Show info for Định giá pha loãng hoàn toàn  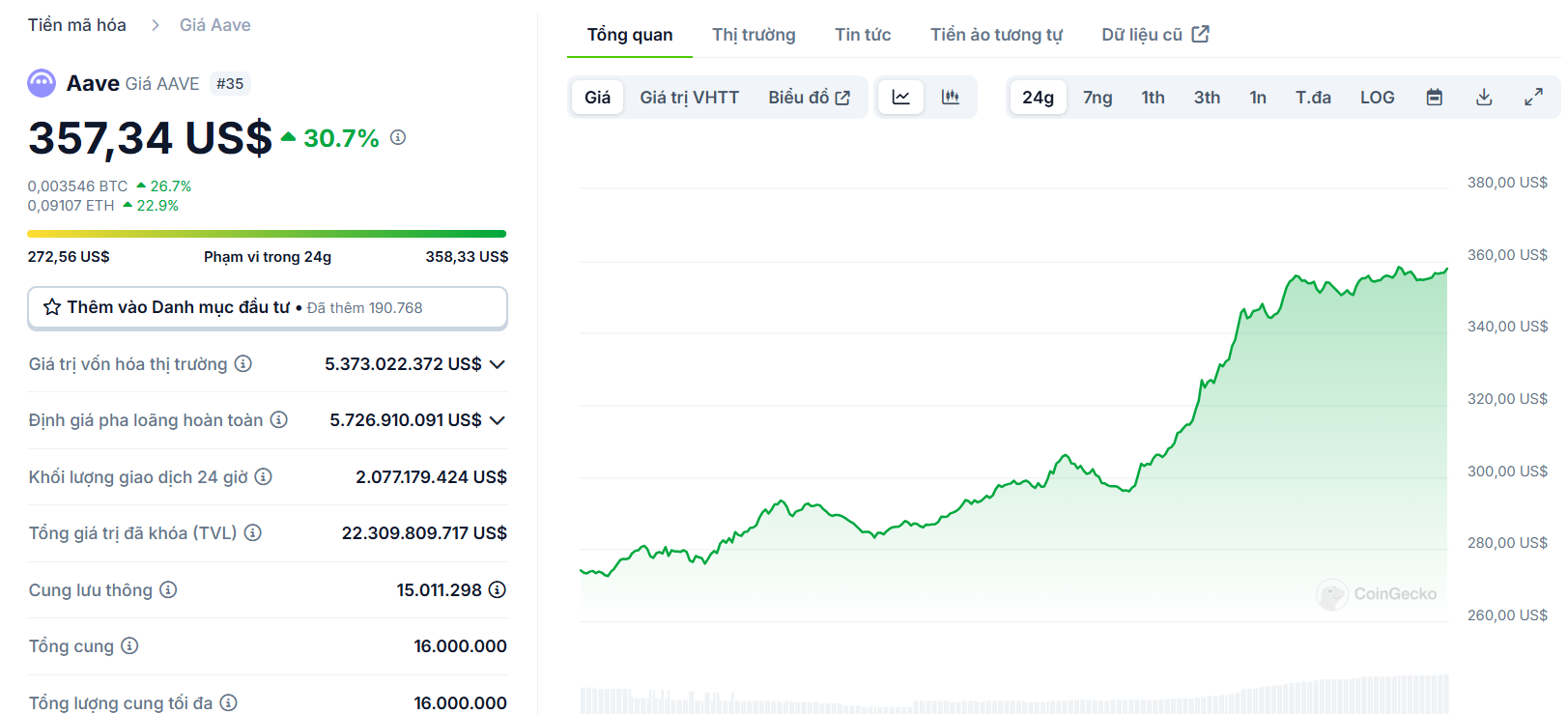279,419
